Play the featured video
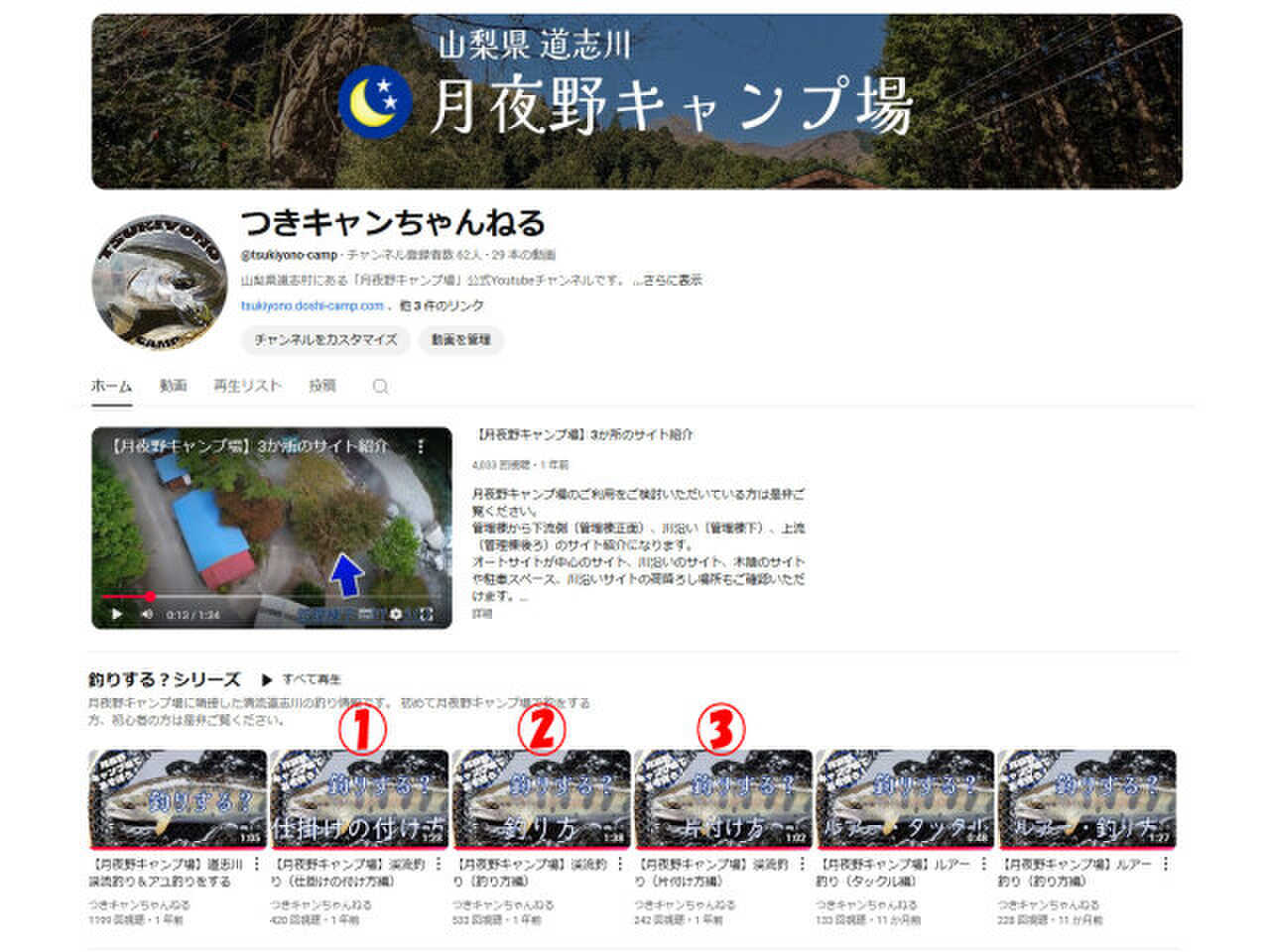 (x=117, y=614)
